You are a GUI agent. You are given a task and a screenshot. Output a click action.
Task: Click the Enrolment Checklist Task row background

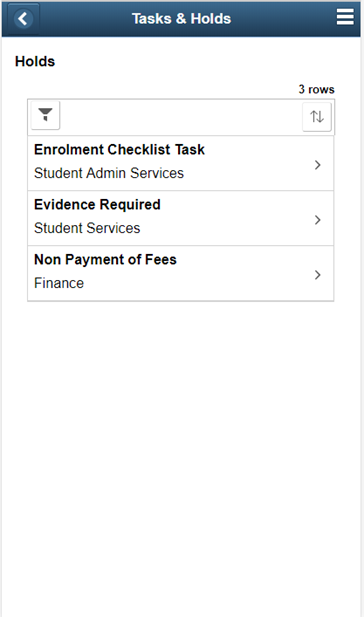tap(181, 163)
